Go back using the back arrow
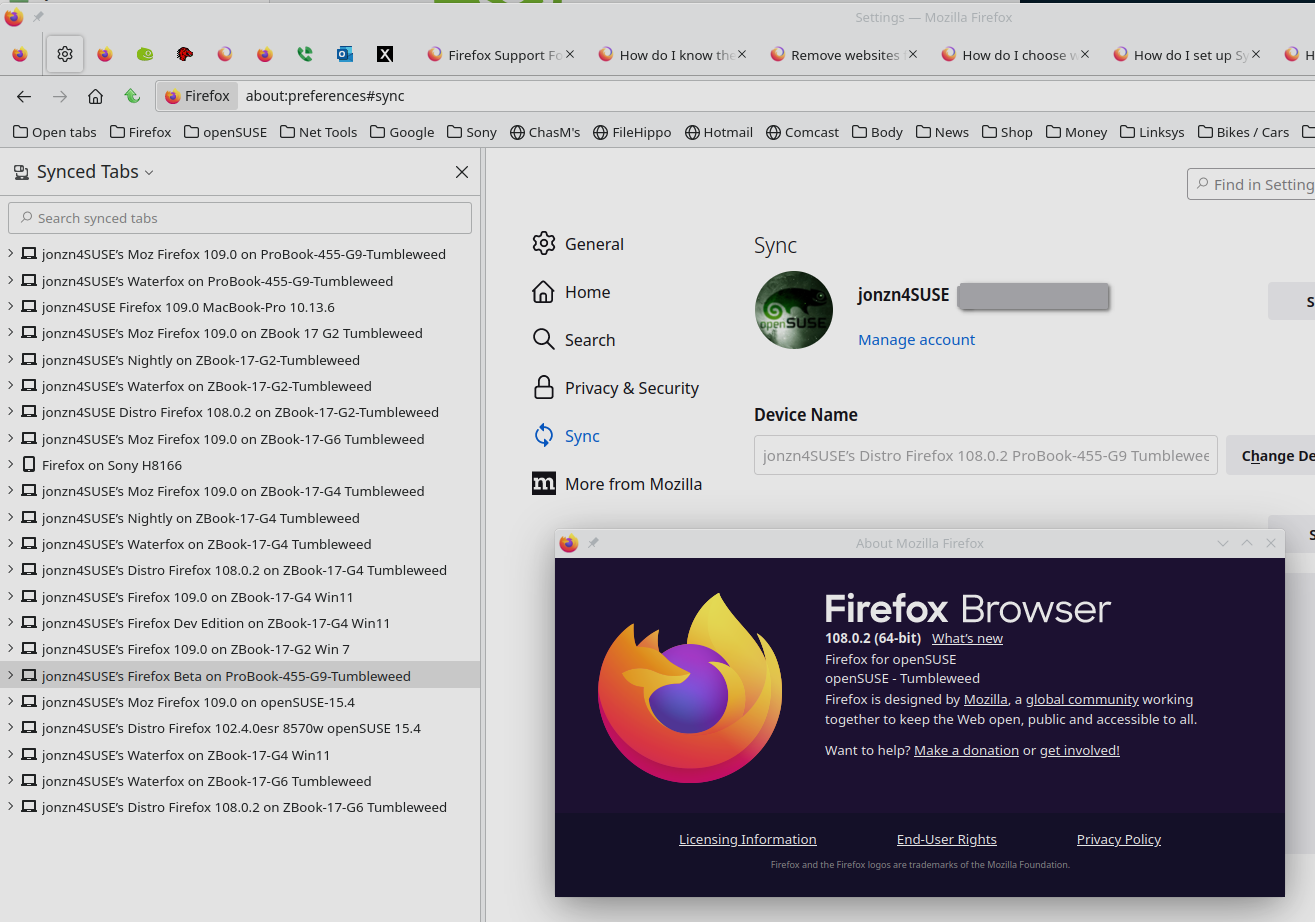1315x922 pixels. 24,96
